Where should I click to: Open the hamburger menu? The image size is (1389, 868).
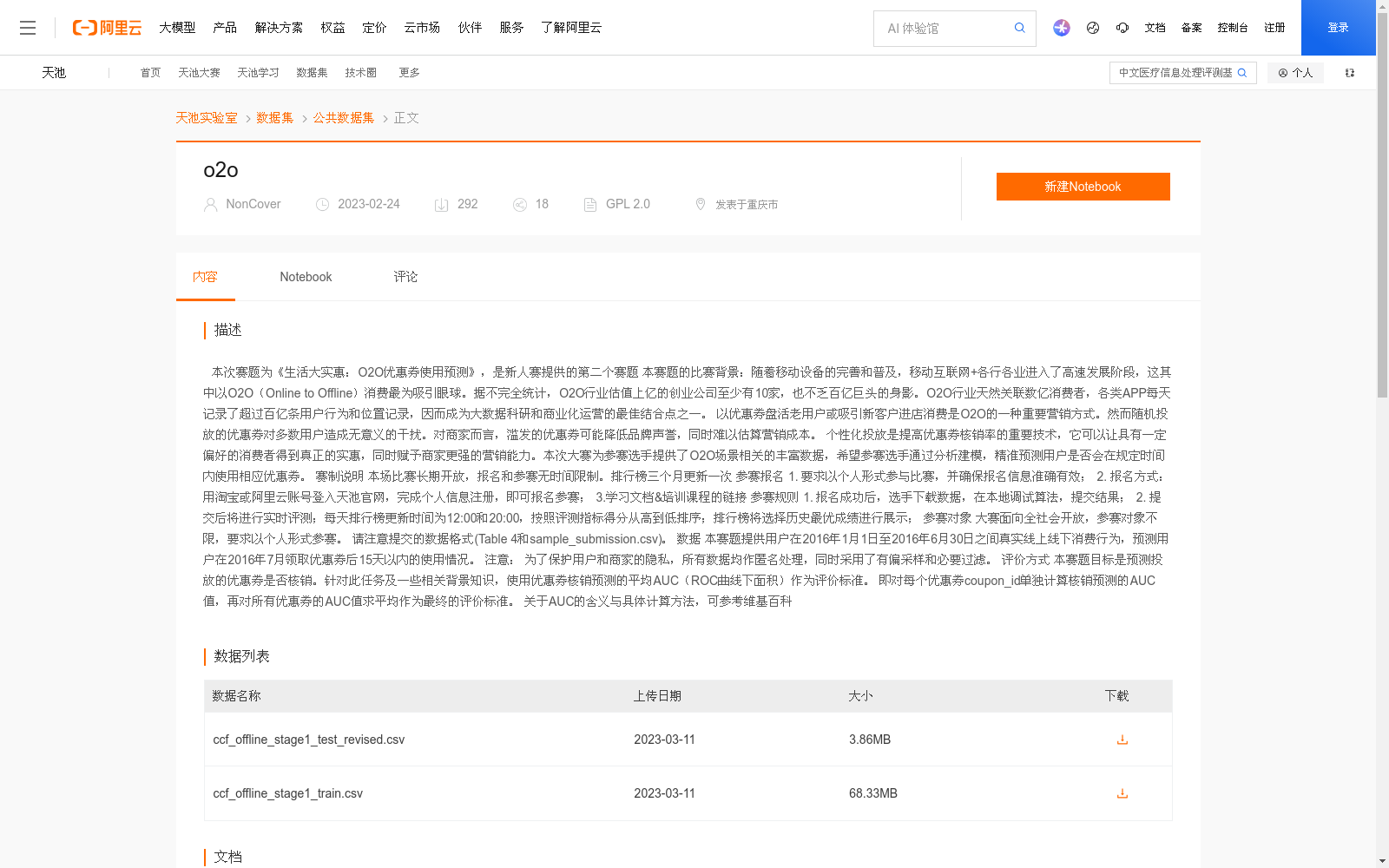[x=28, y=28]
